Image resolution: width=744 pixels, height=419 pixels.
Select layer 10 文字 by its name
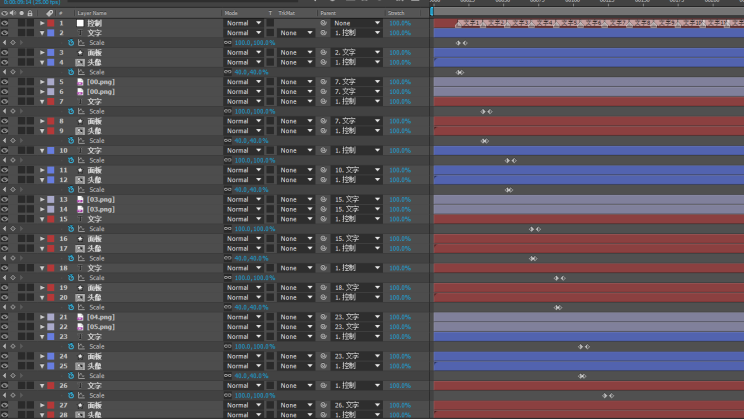(x=94, y=150)
